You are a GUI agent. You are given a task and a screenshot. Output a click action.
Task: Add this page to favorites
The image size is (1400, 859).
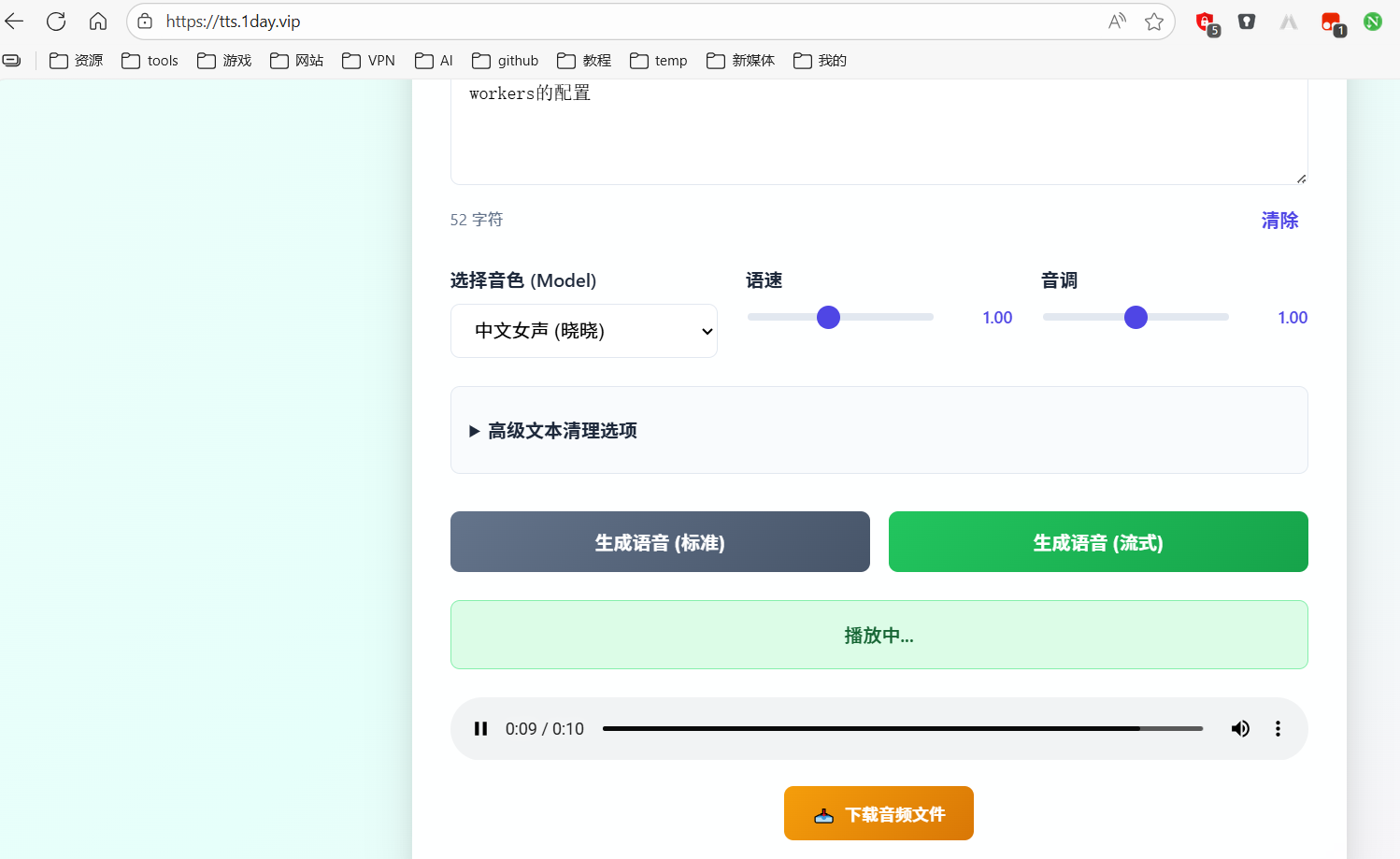coord(1154,21)
